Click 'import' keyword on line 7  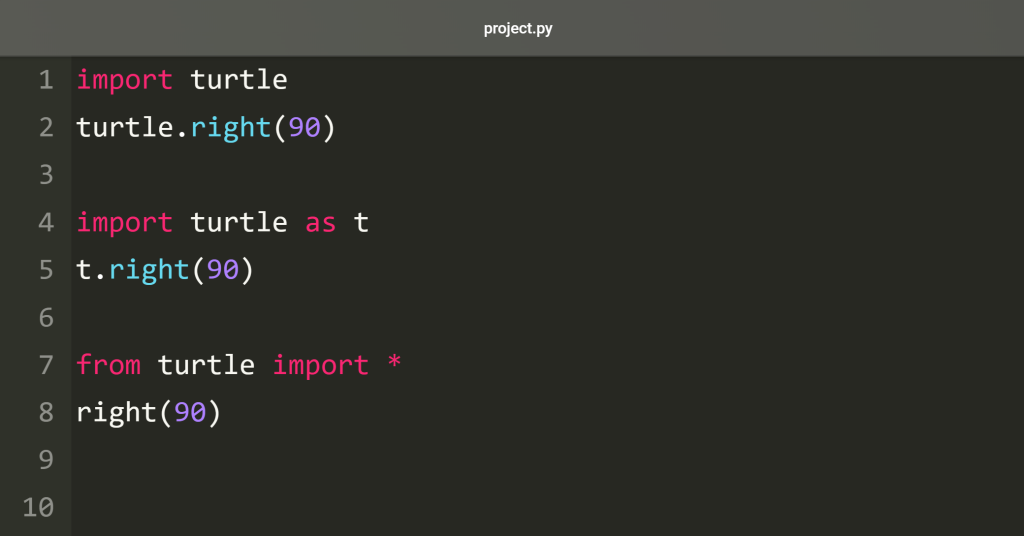tap(321, 365)
